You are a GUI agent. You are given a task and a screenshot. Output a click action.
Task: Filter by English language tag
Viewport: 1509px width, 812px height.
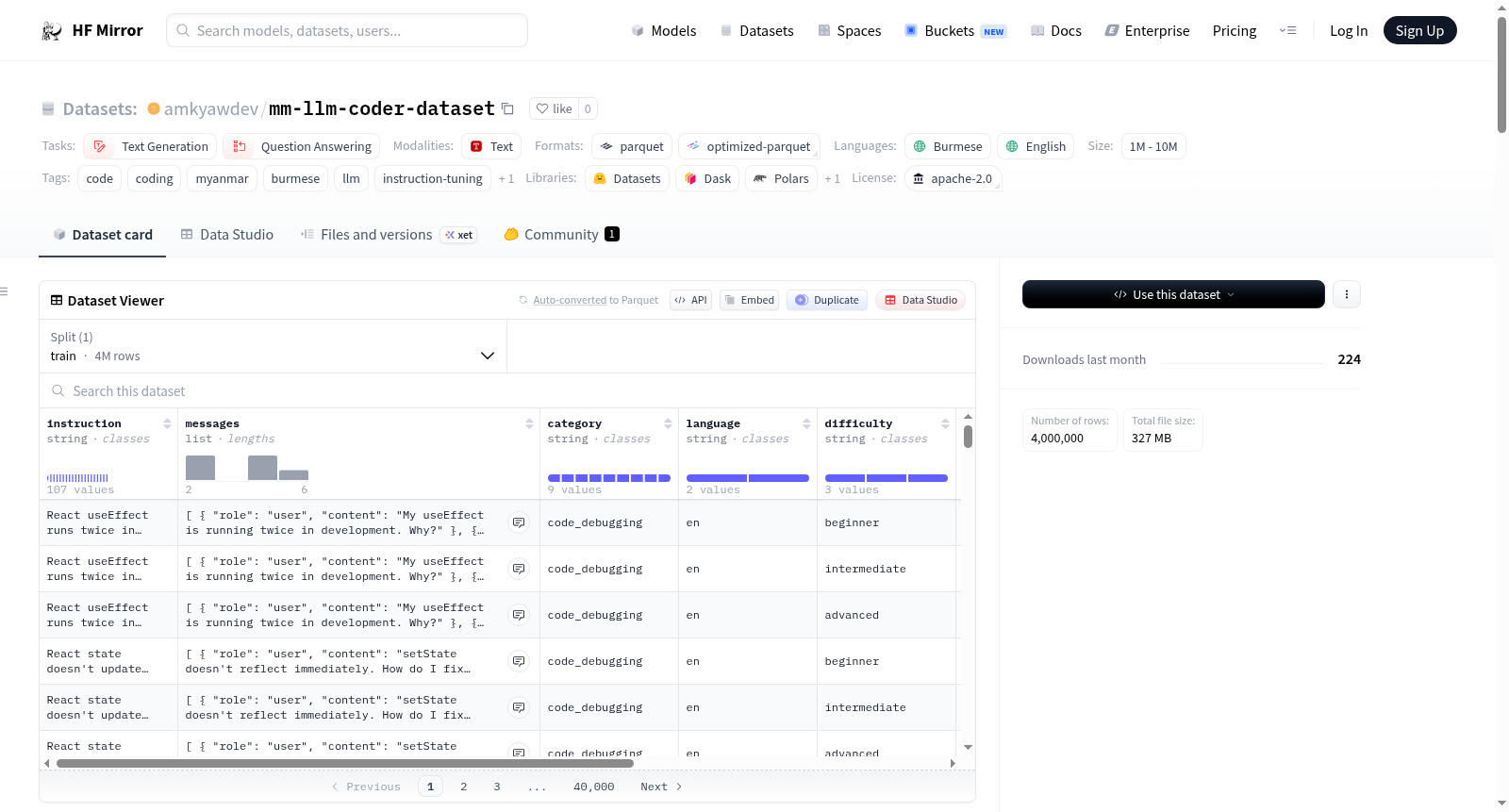coord(1036,146)
